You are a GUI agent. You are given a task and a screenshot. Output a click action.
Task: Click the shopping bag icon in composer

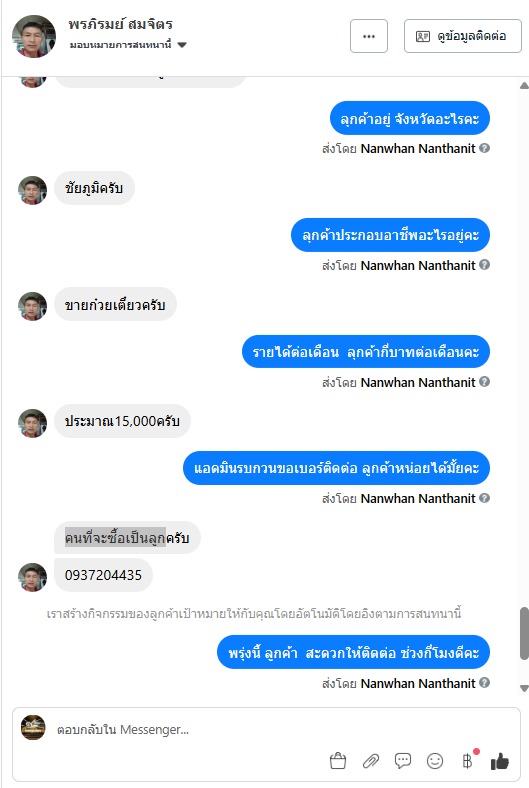338,761
